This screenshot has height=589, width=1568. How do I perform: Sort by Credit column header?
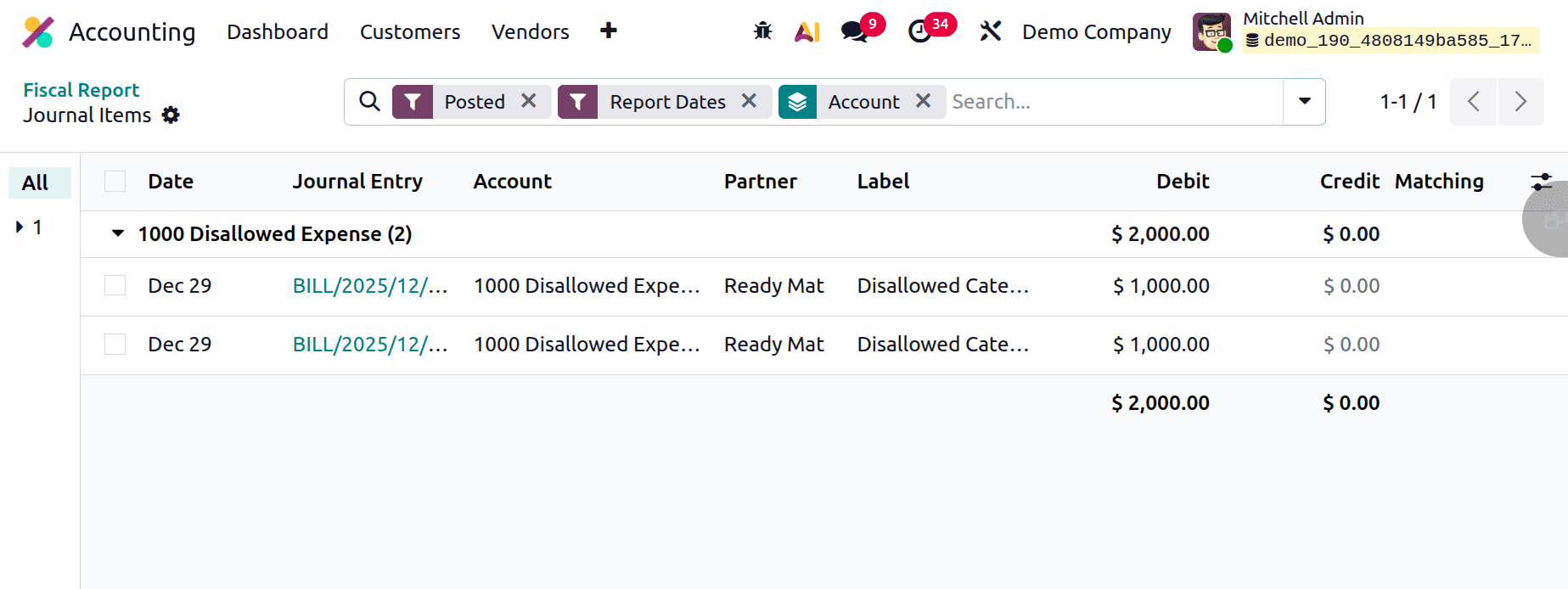point(1349,182)
